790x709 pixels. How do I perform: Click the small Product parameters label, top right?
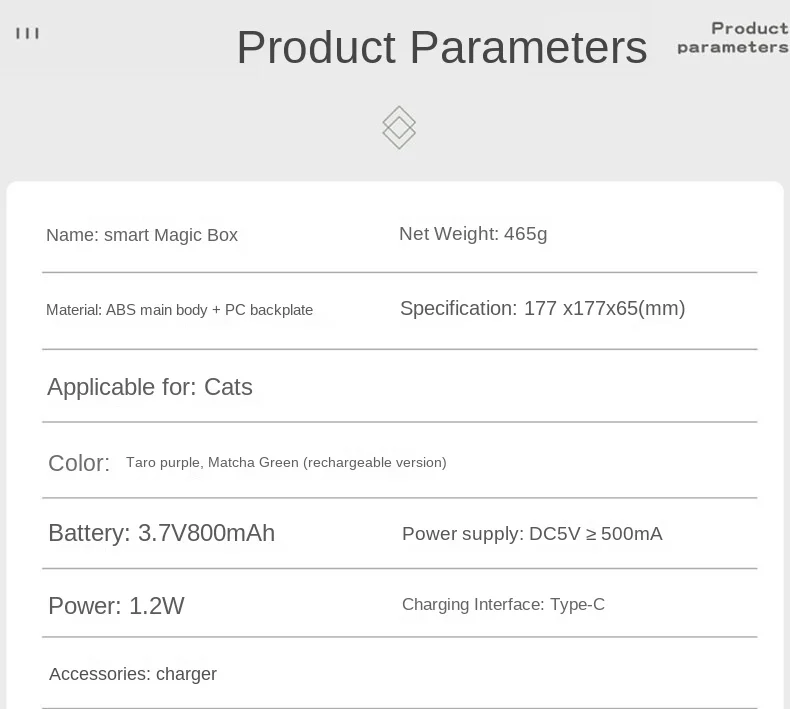point(735,37)
